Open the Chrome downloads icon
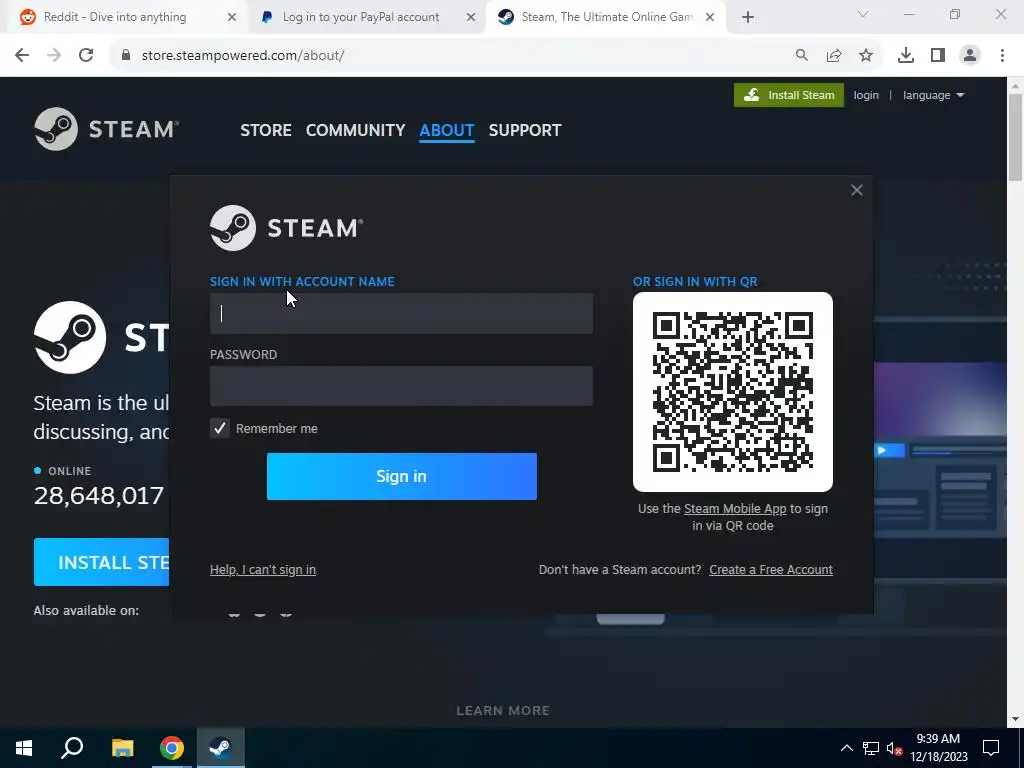1024x768 pixels. coord(906,56)
